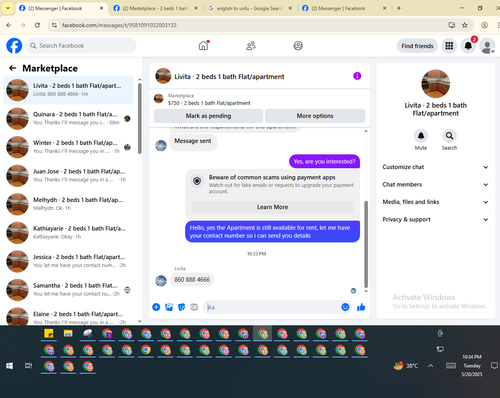Screen dimensions: 500x398
Task: Expand Media, files and links section
Action: [435, 202]
